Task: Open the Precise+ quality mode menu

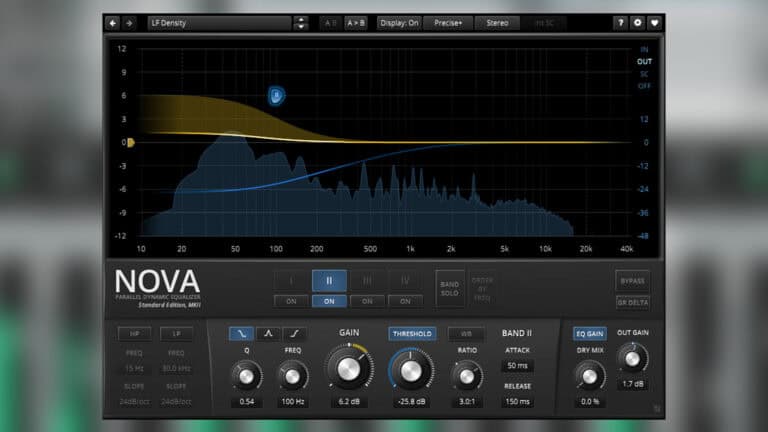Action: tap(448, 23)
